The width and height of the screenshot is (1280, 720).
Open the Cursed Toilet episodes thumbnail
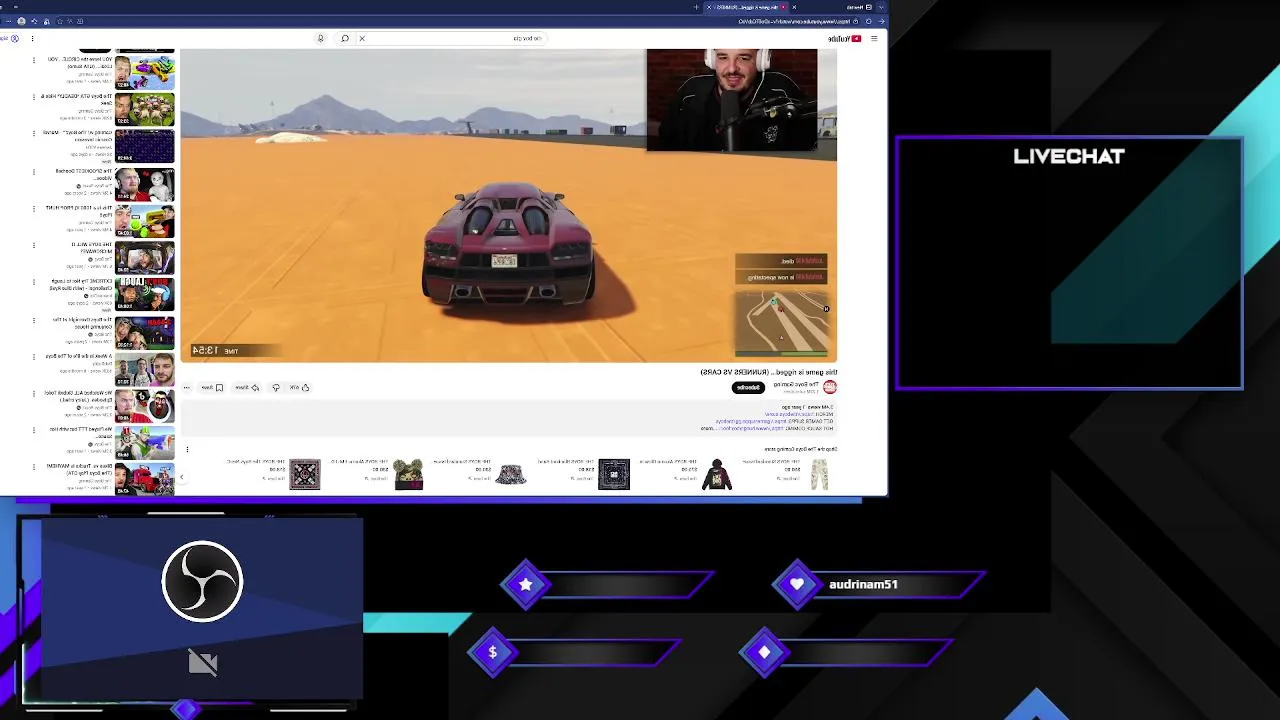tap(144, 406)
